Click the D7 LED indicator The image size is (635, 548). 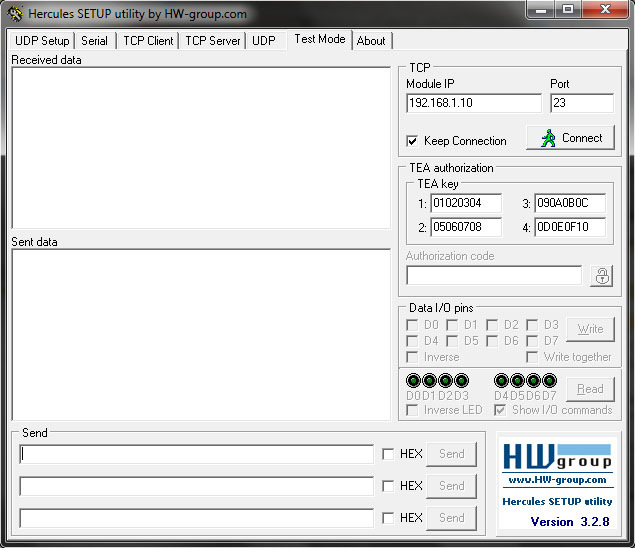click(549, 380)
